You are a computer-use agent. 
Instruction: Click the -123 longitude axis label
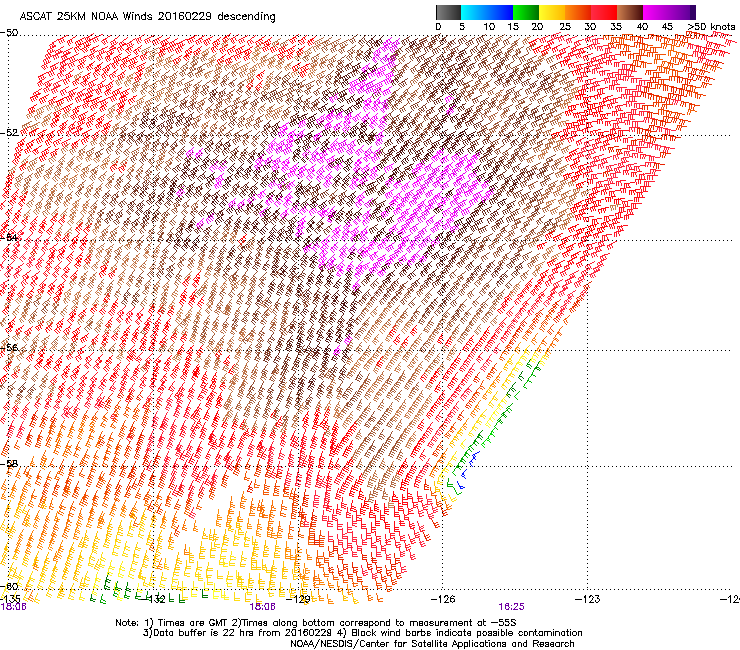(x=588, y=599)
